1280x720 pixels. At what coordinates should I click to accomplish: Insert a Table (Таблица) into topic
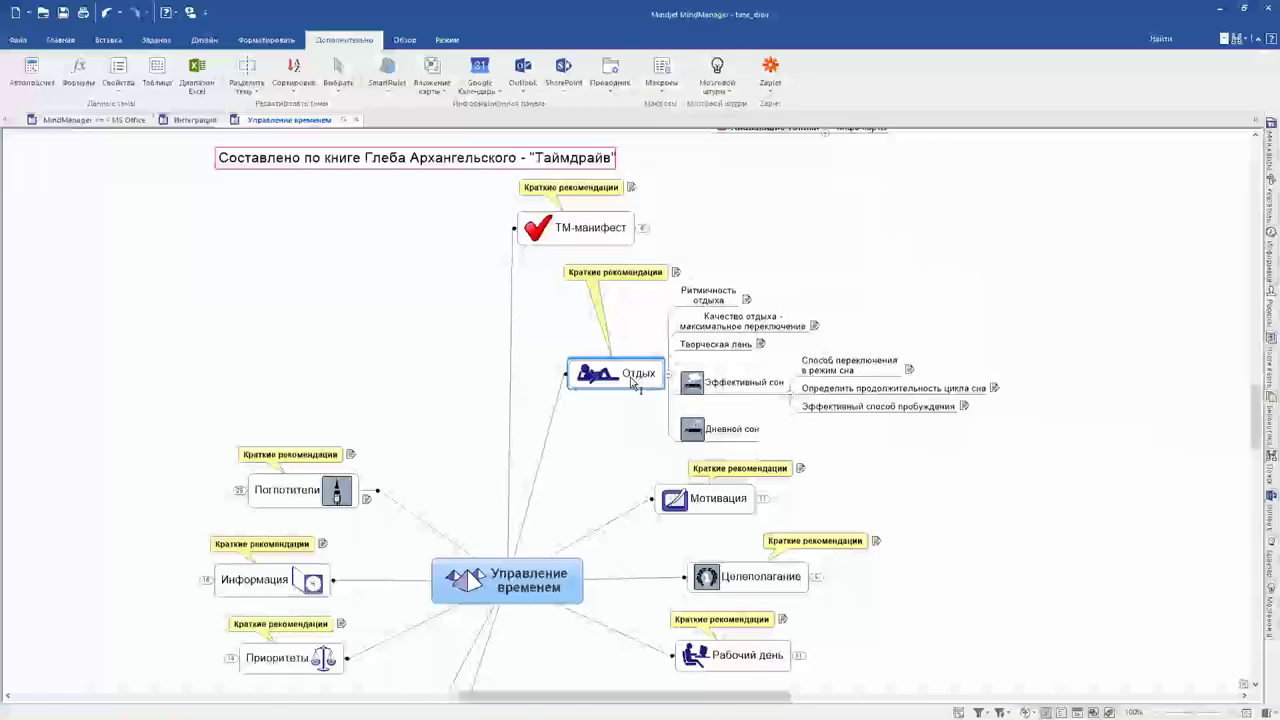point(157,73)
